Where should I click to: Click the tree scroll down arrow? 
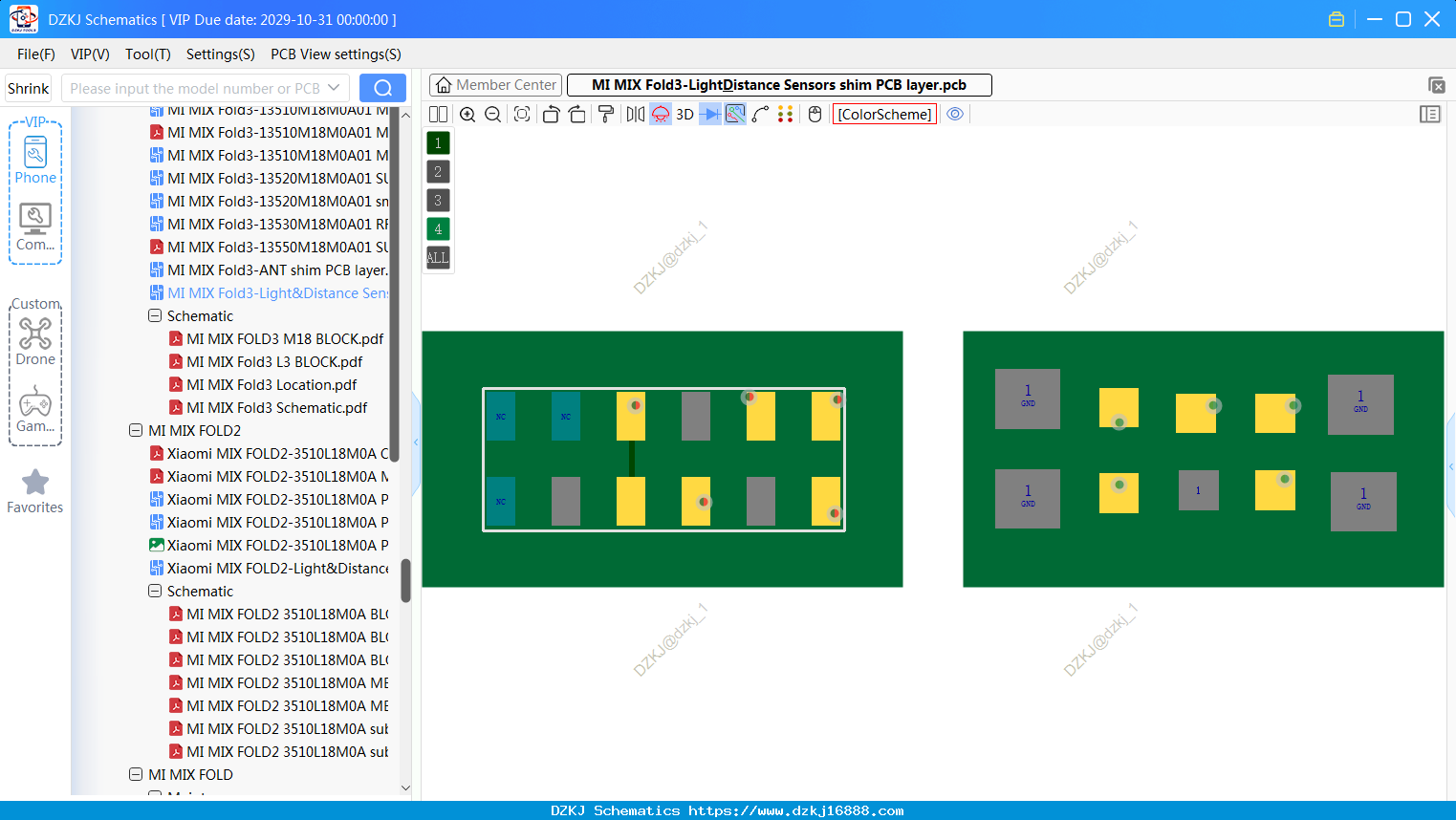point(405,788)
